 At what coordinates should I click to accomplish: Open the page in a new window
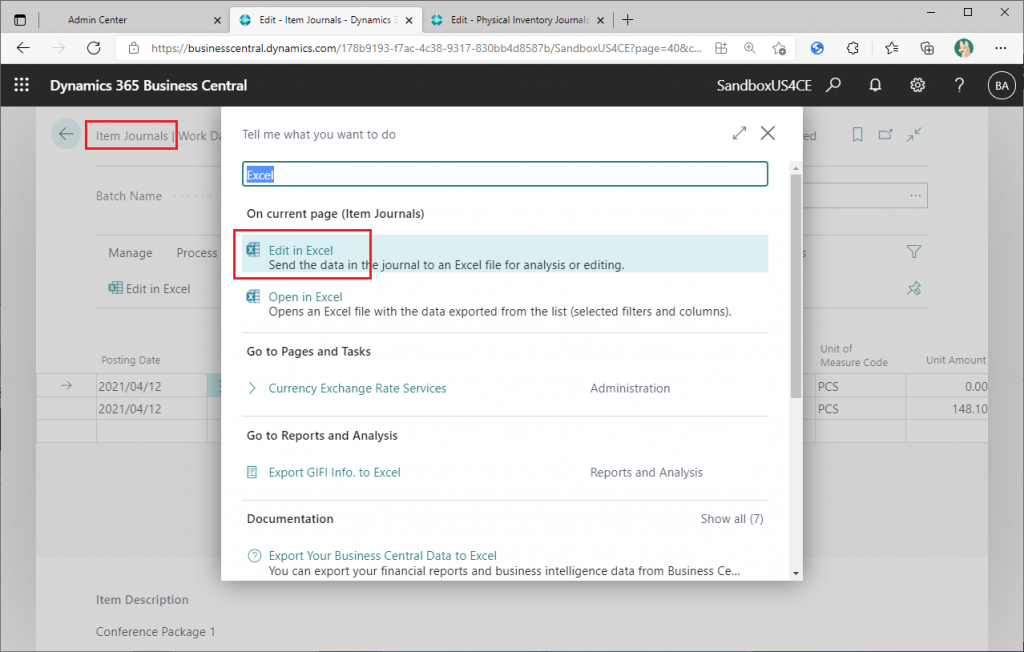coord(885,135)
